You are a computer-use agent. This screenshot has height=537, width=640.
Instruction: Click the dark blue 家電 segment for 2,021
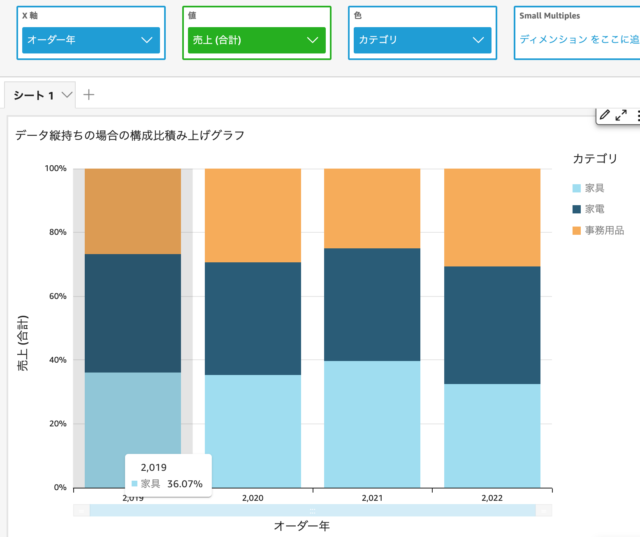click(x=372, y=304)
